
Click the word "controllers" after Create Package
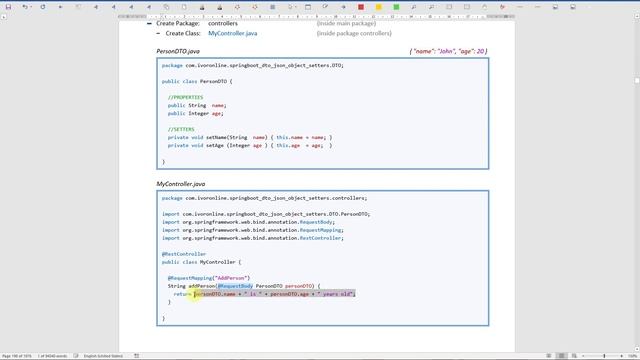223,23
